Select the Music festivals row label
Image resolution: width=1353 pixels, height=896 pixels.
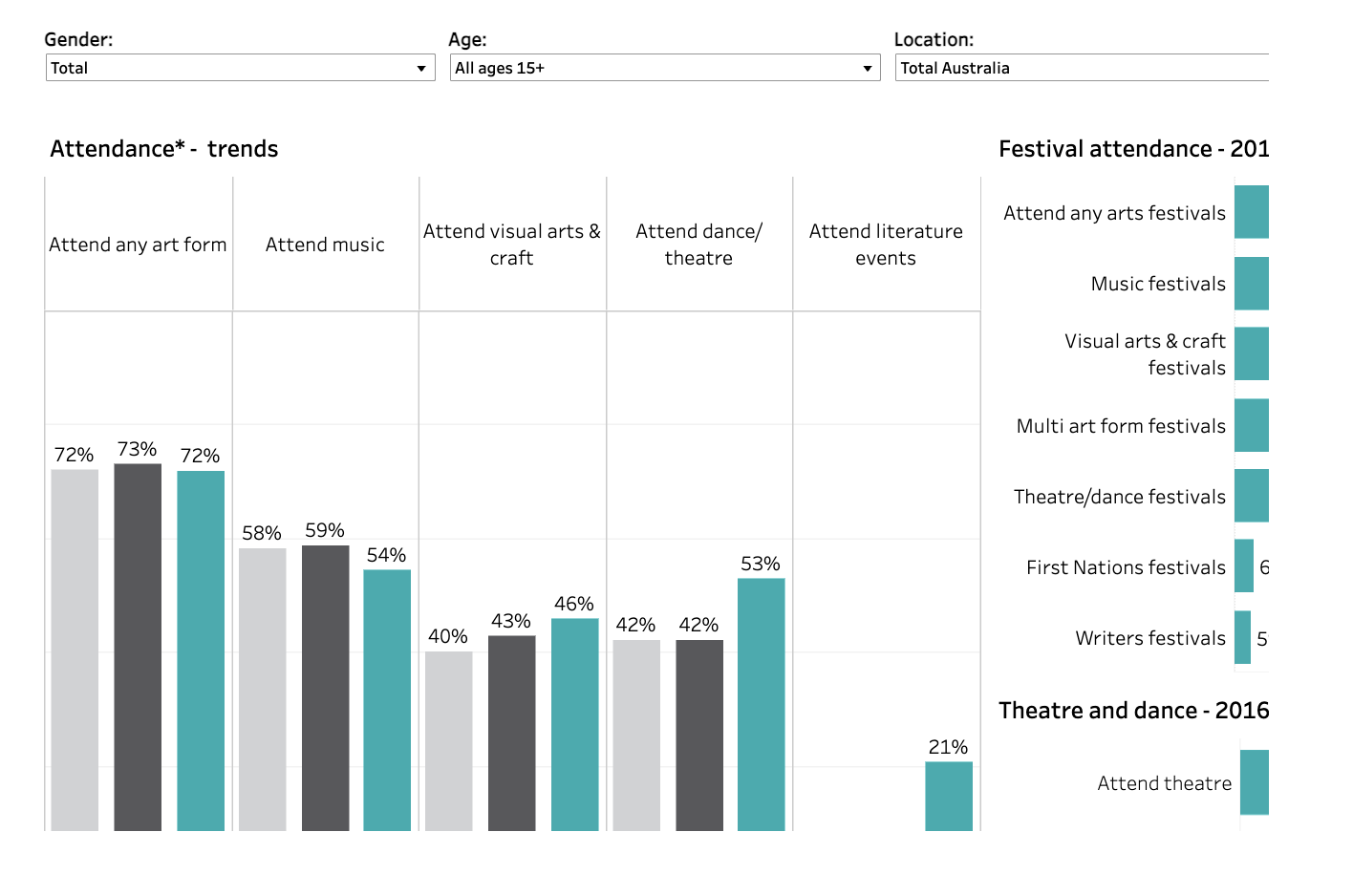pyautogui.click(x=1157, y=284)
